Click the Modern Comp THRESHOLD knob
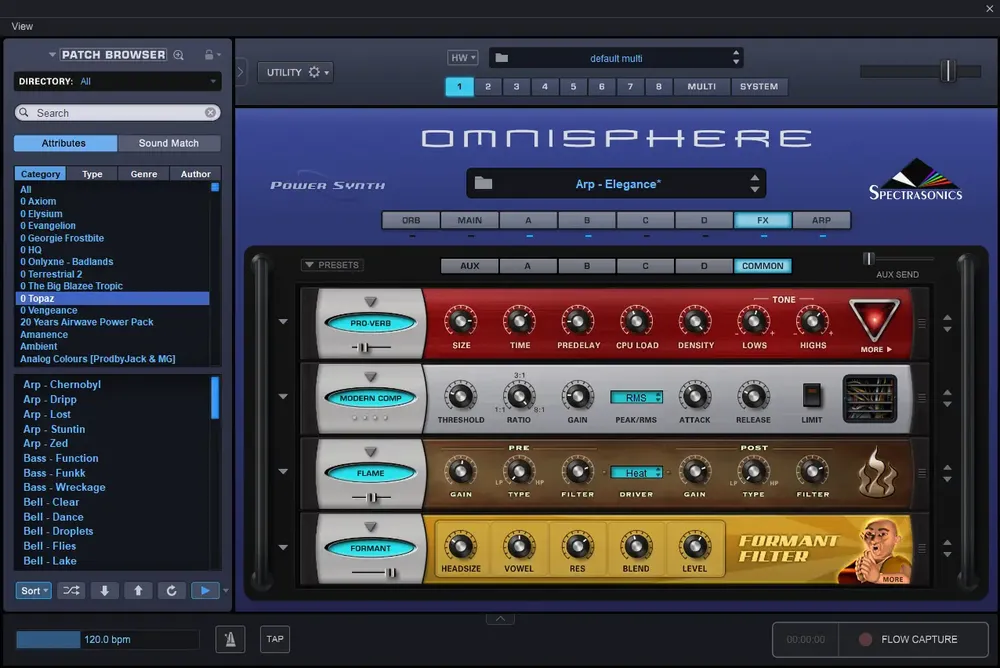1000x668 pixels. click(460, 396)
